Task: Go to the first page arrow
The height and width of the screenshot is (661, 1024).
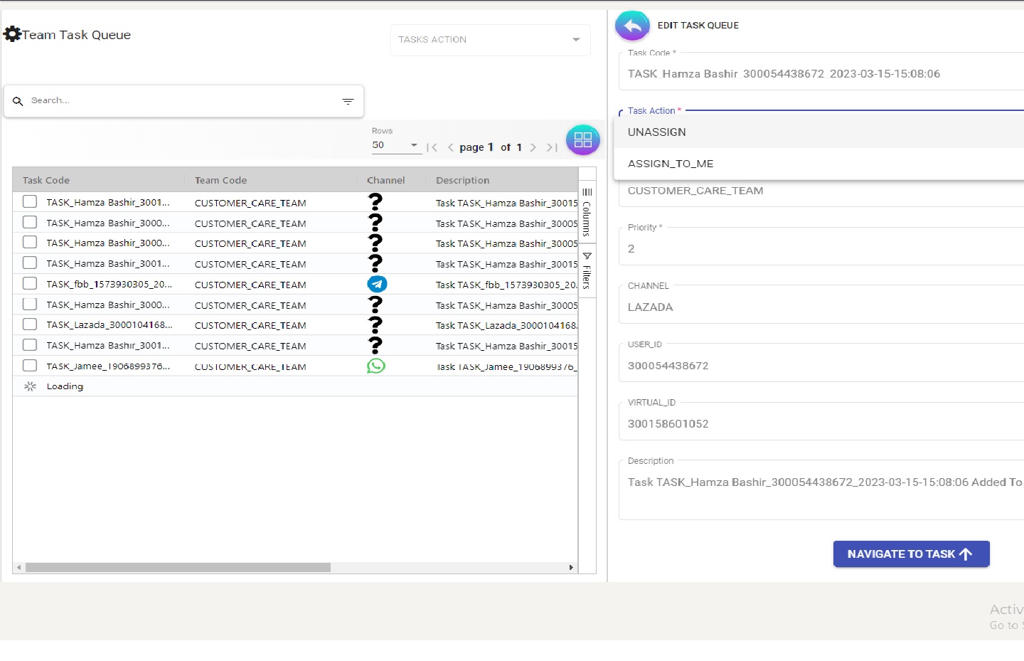Action: (x=432, y=148)
